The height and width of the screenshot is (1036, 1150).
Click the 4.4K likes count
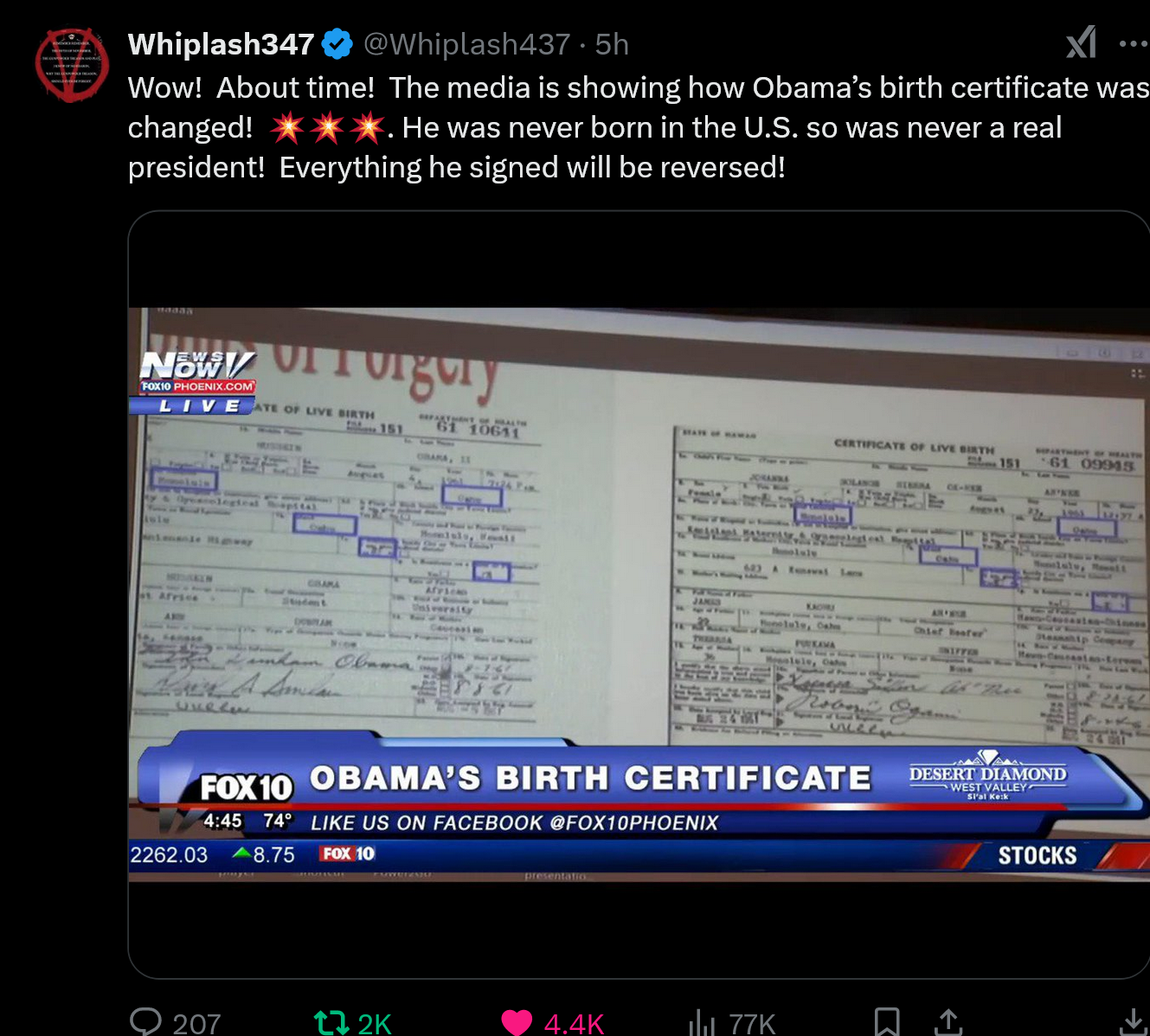(574, 1024)
